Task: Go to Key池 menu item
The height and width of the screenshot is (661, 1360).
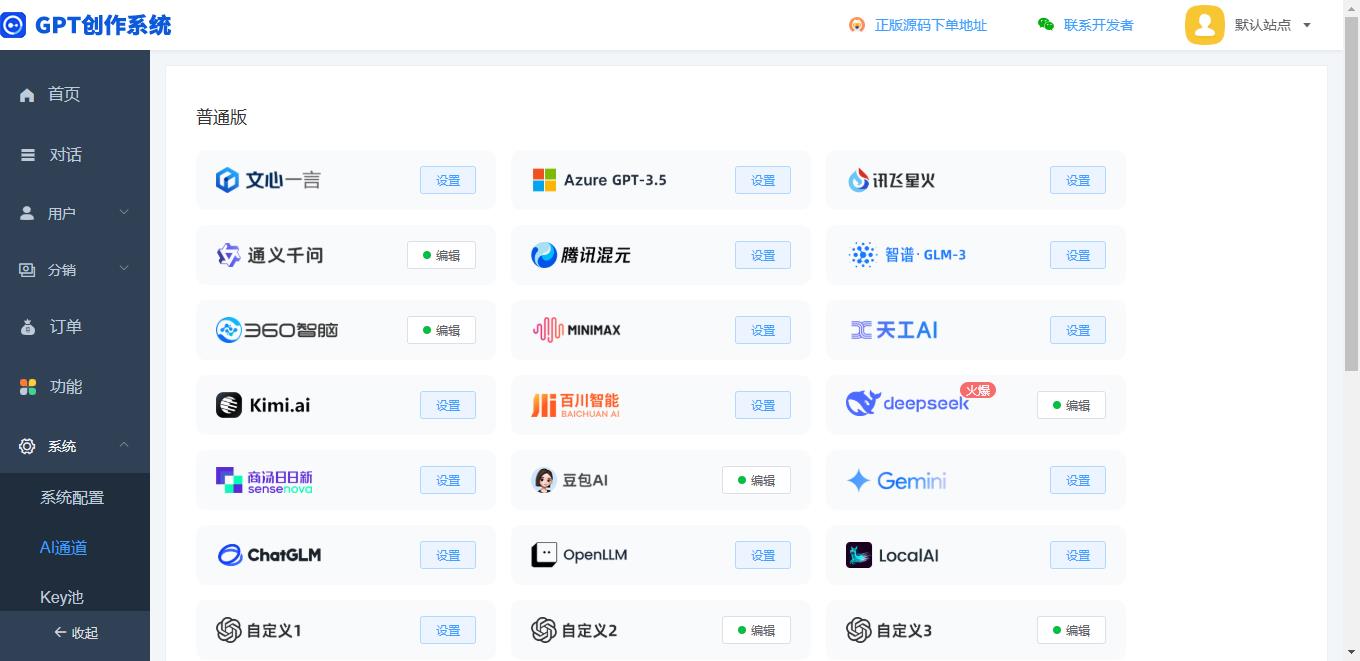Action: tap(62, 597)
